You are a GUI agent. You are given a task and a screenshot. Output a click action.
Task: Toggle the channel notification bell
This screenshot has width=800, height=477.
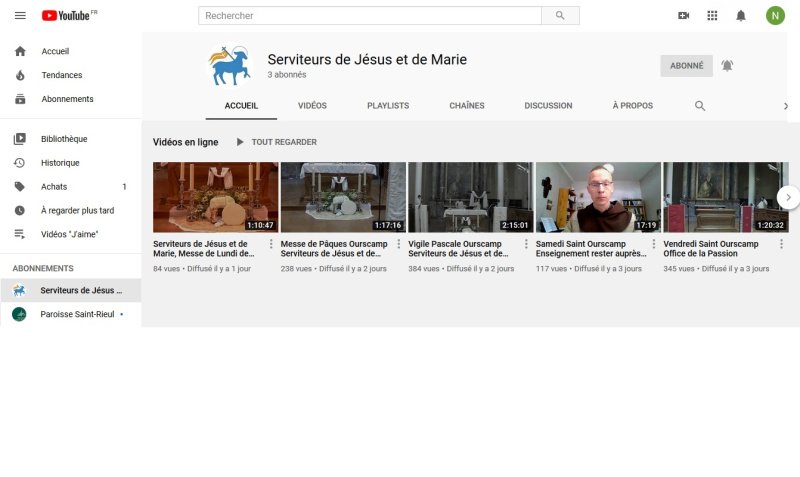coord(727,66)
